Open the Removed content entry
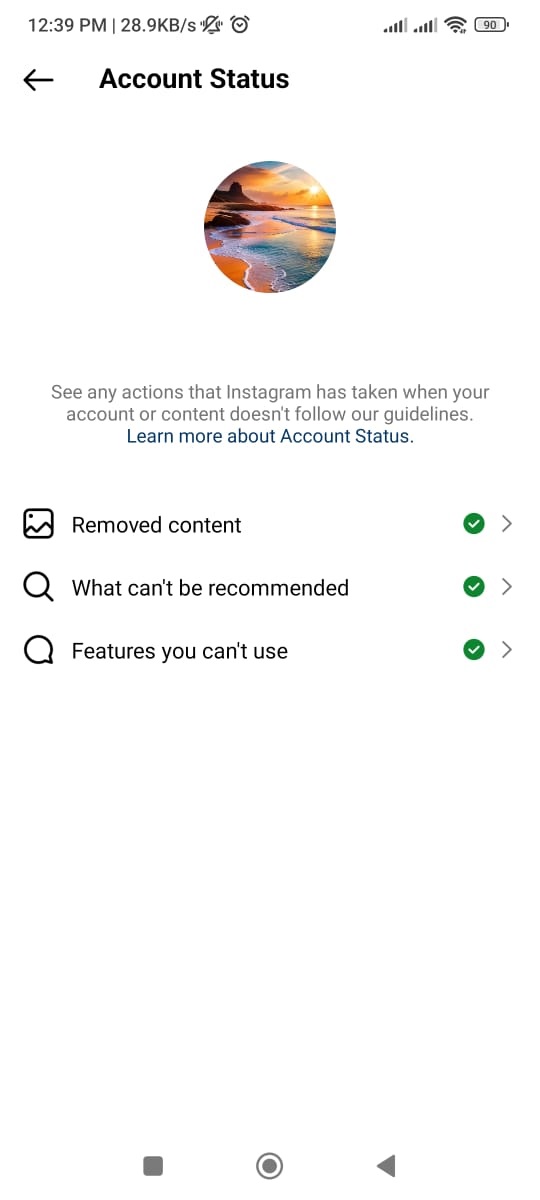The image size is (540, 1200). tap(270, 524)
